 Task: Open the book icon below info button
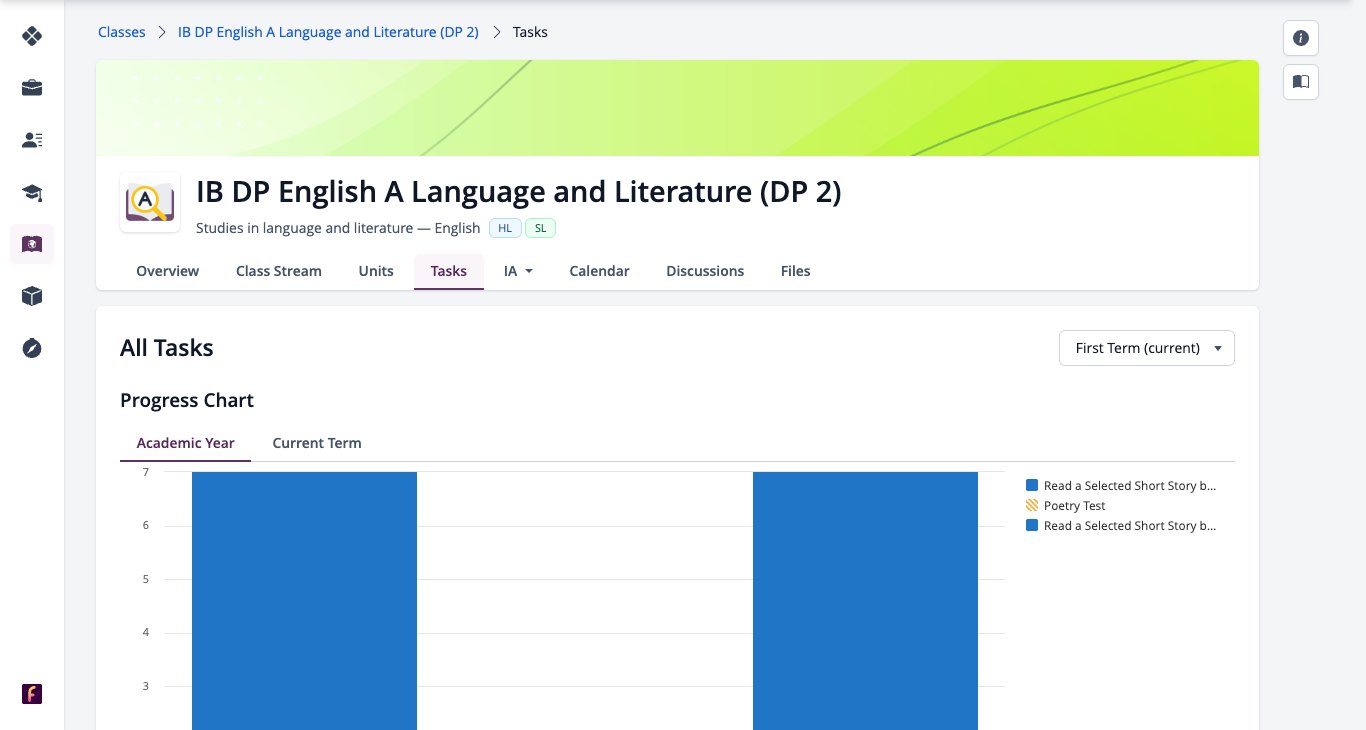click(x=1301, y=82)
